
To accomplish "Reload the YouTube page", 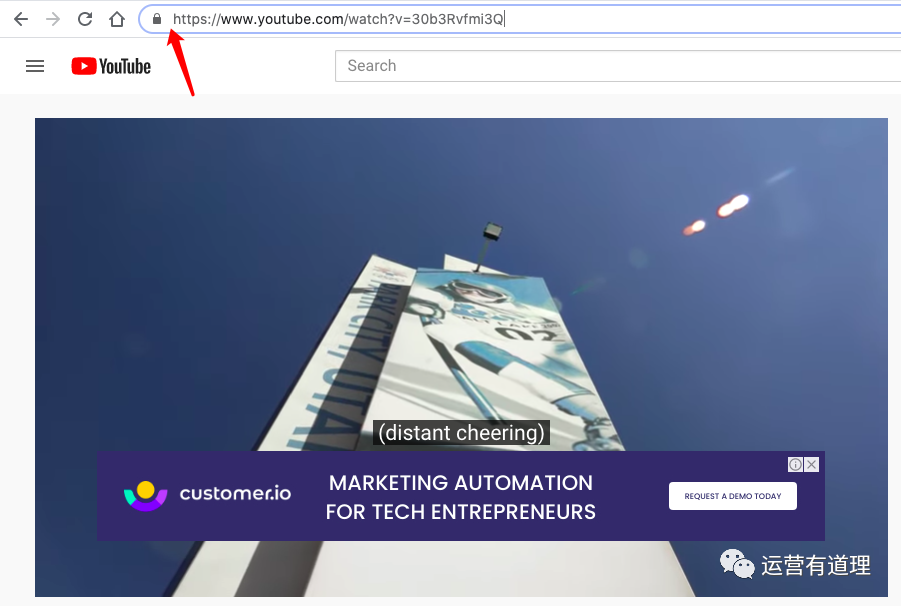I will [x=85, y=19].
